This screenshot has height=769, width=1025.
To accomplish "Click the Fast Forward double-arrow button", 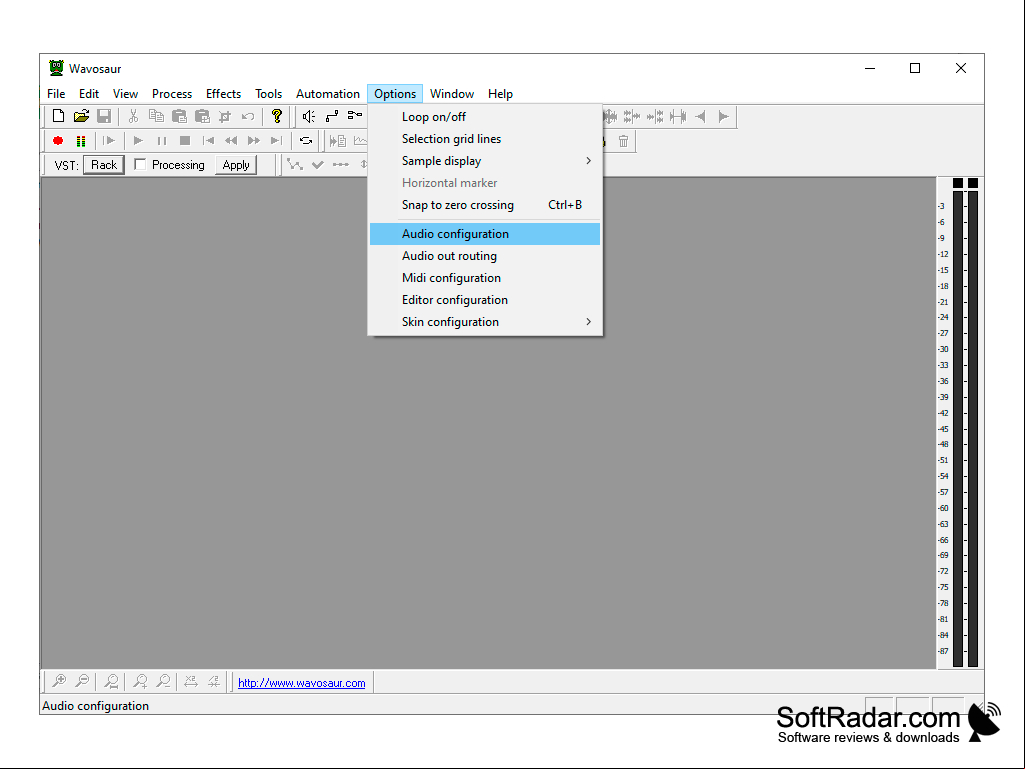I will pos(254,141).
